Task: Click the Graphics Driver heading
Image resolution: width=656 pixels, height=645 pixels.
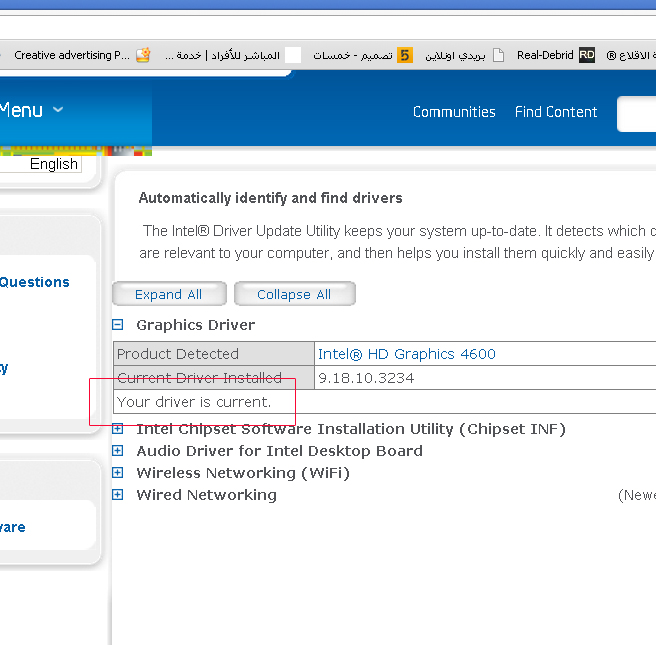Action: [x=195, y=325]
